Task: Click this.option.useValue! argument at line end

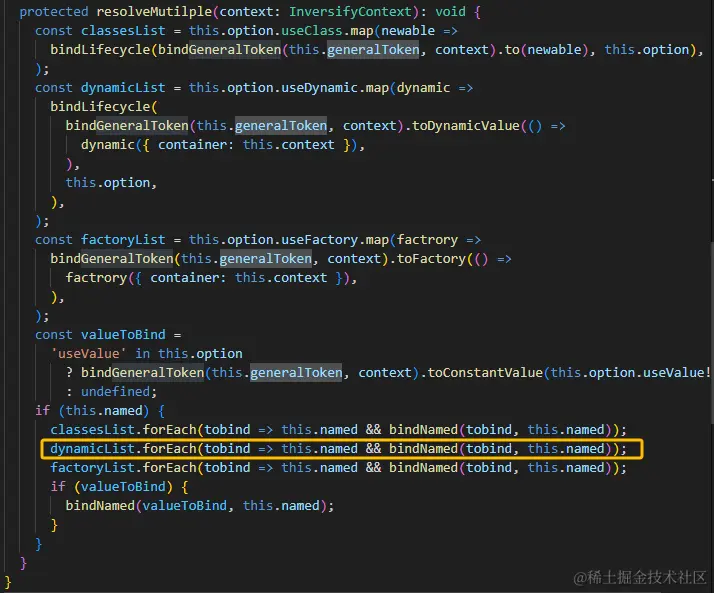Action: (631, 373)
